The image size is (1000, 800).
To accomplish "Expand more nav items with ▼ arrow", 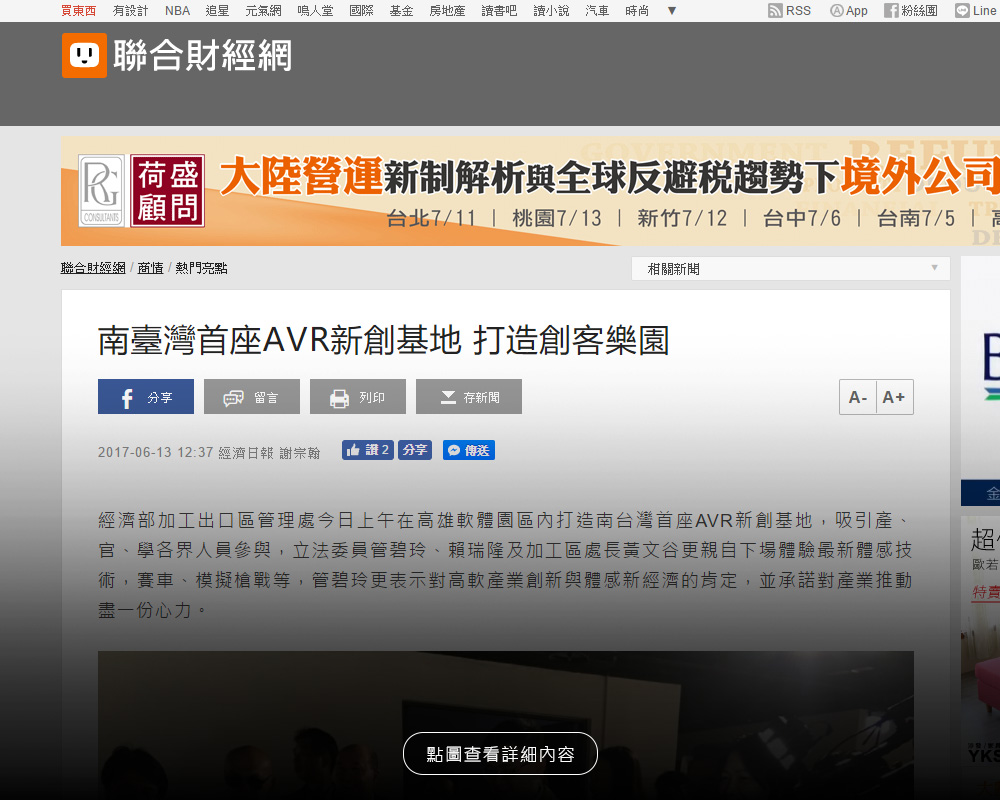I will (671, 10).
